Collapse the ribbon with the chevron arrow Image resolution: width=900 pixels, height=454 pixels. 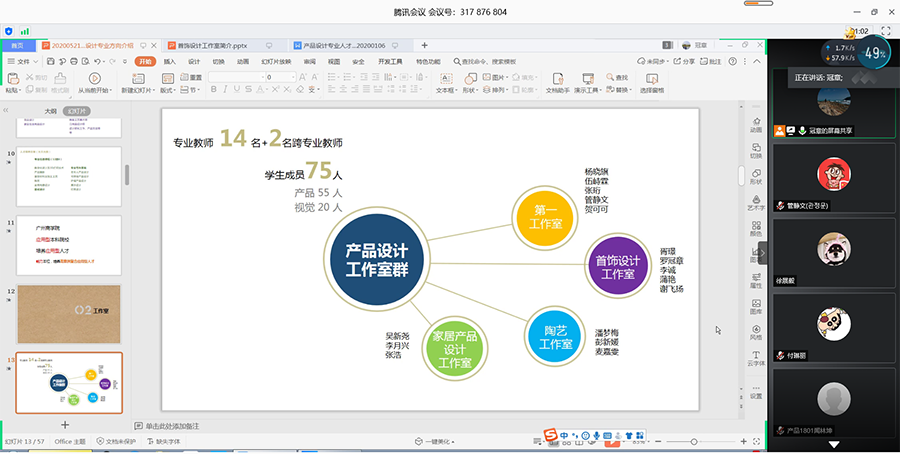[756, 61]
